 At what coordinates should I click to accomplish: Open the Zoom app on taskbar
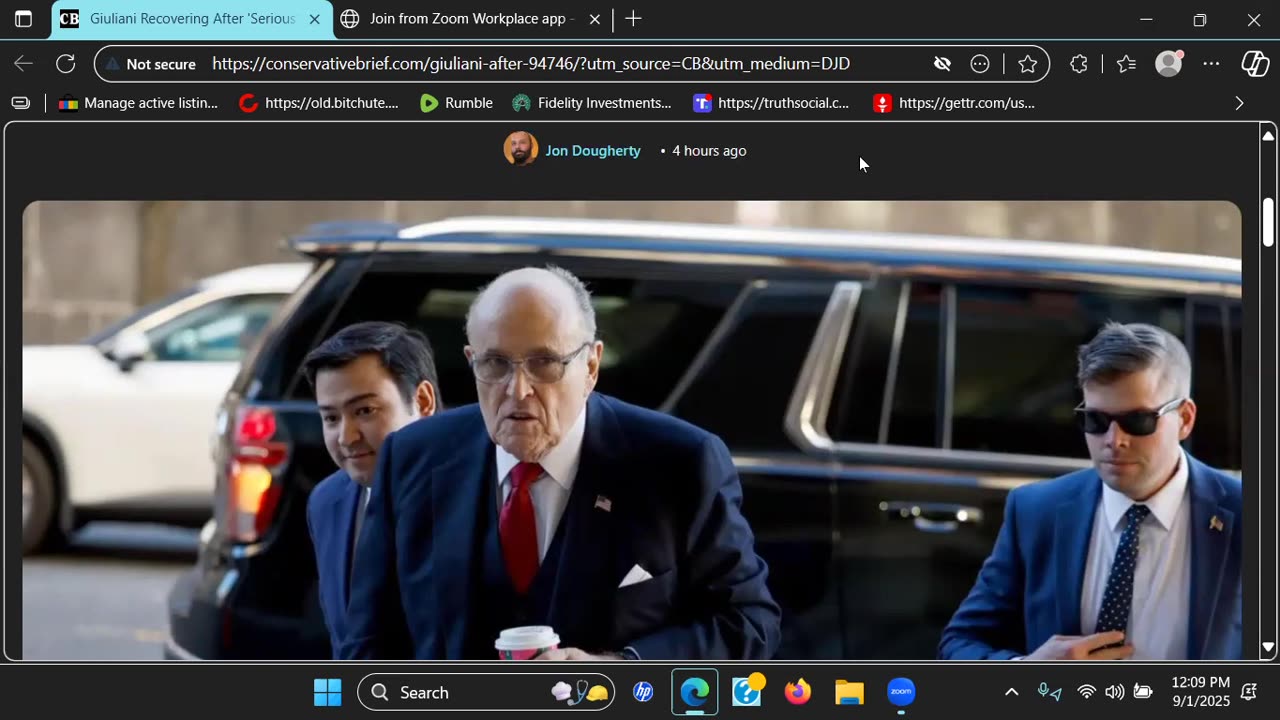[x=901, y=692]
